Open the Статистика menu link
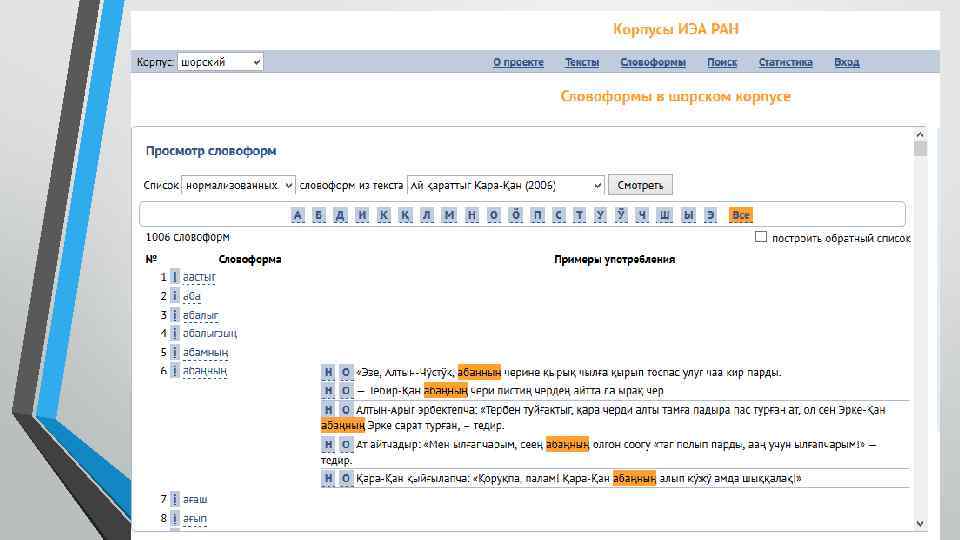The width and height of the screenshot is (960, 540). coord(786,62)
